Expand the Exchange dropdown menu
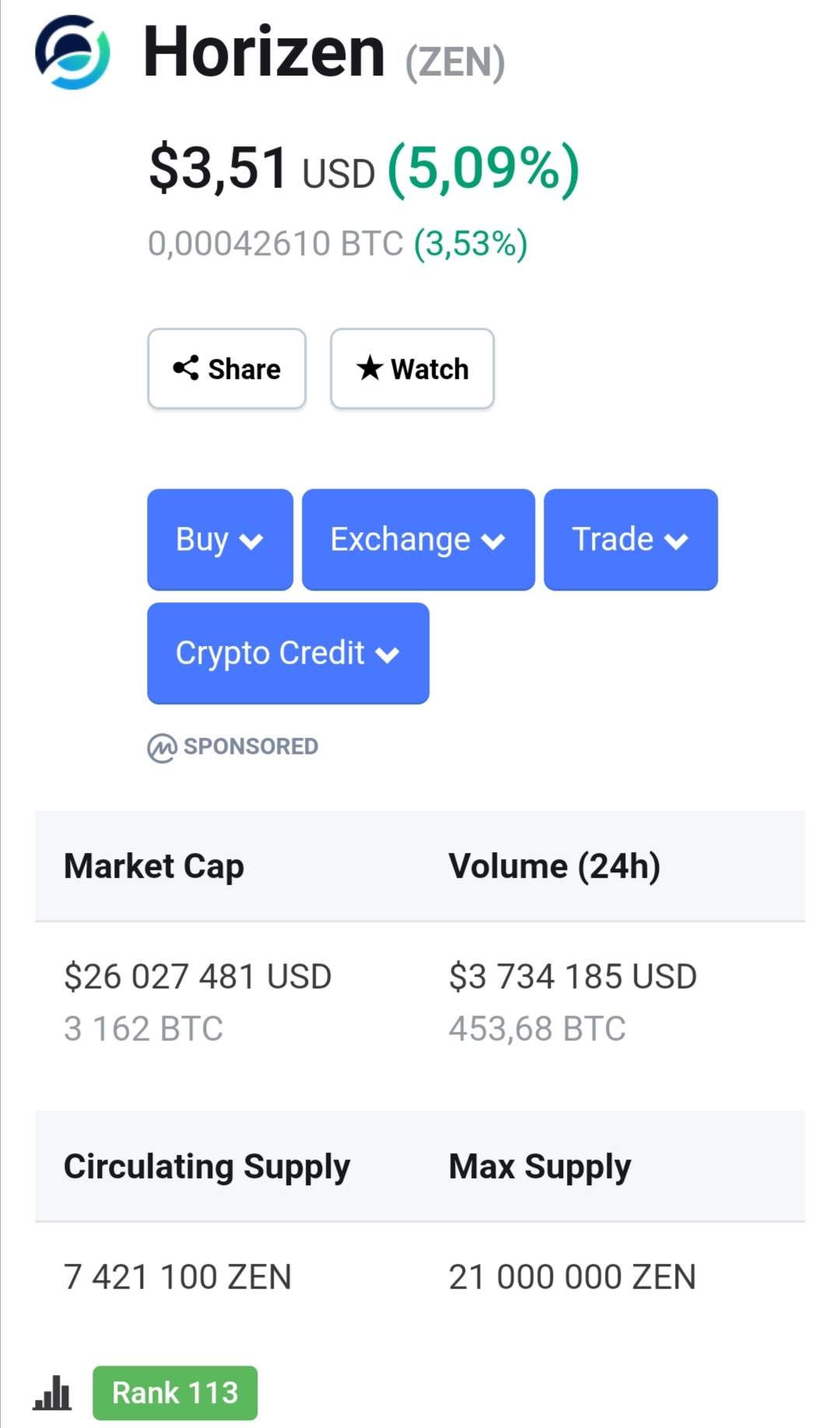 (418, 539)
